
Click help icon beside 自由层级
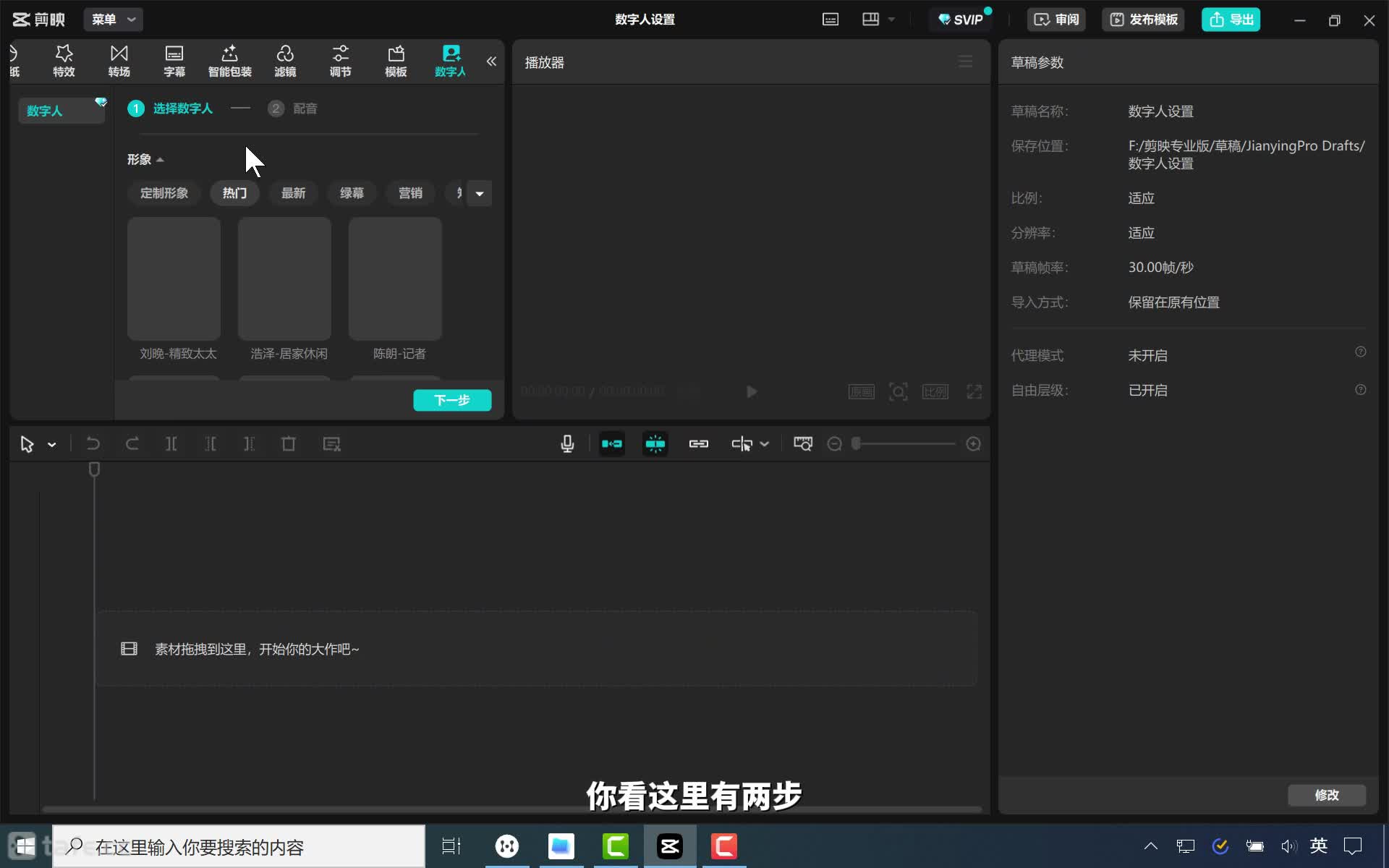(x=1361, y=390)
